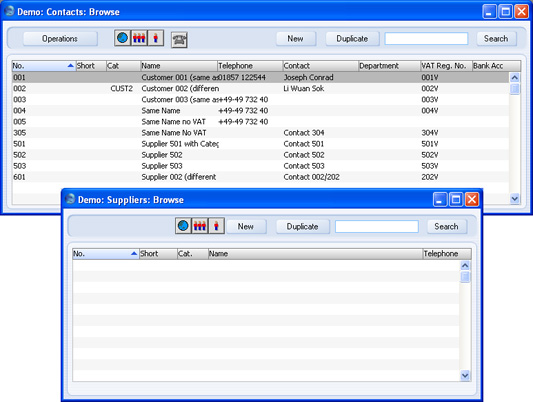Select row Supplier 502 in Contacts list
The image size is (533, 402).
tap(260, 155)
